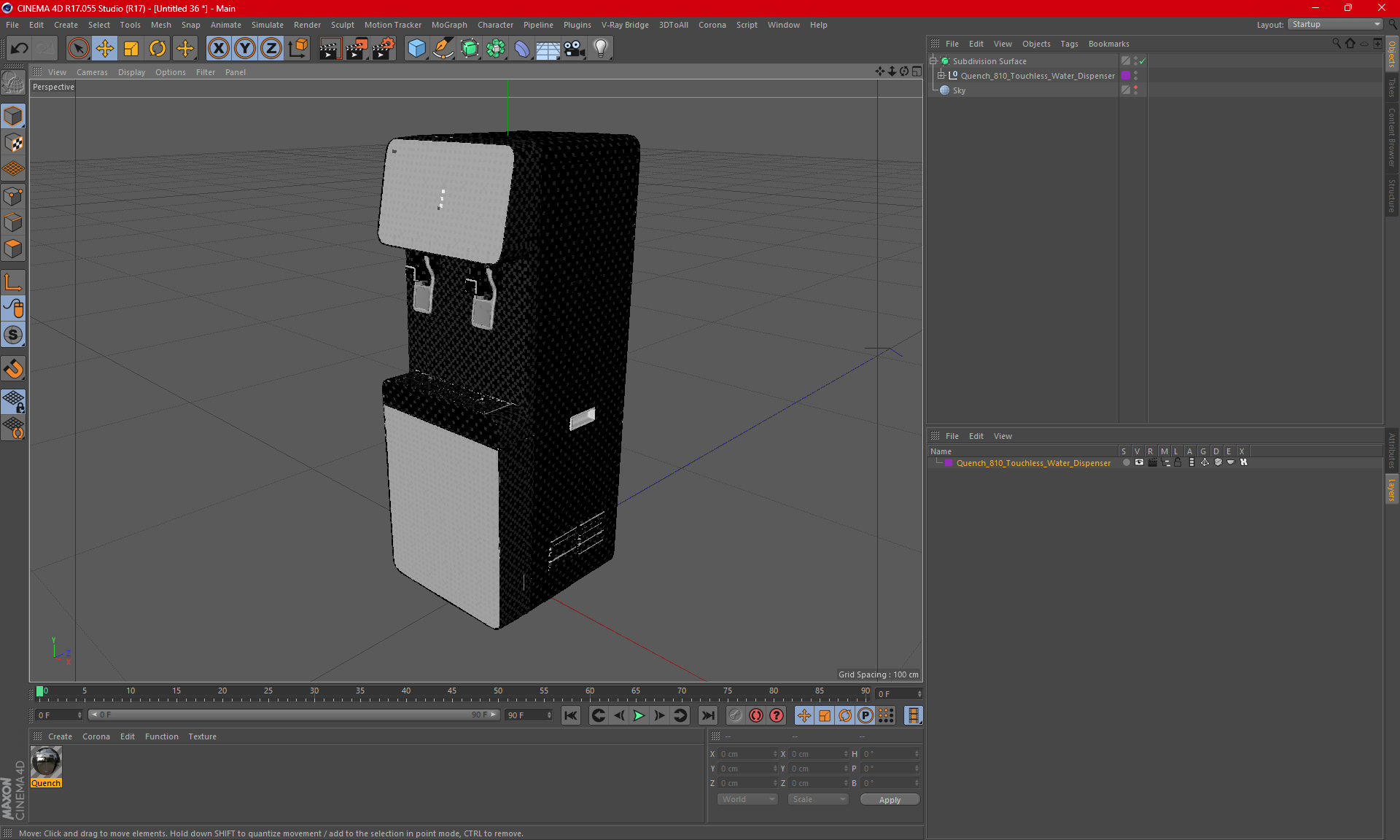Open the Simulate menu
1400x840 pixels.
pos(268,25)
